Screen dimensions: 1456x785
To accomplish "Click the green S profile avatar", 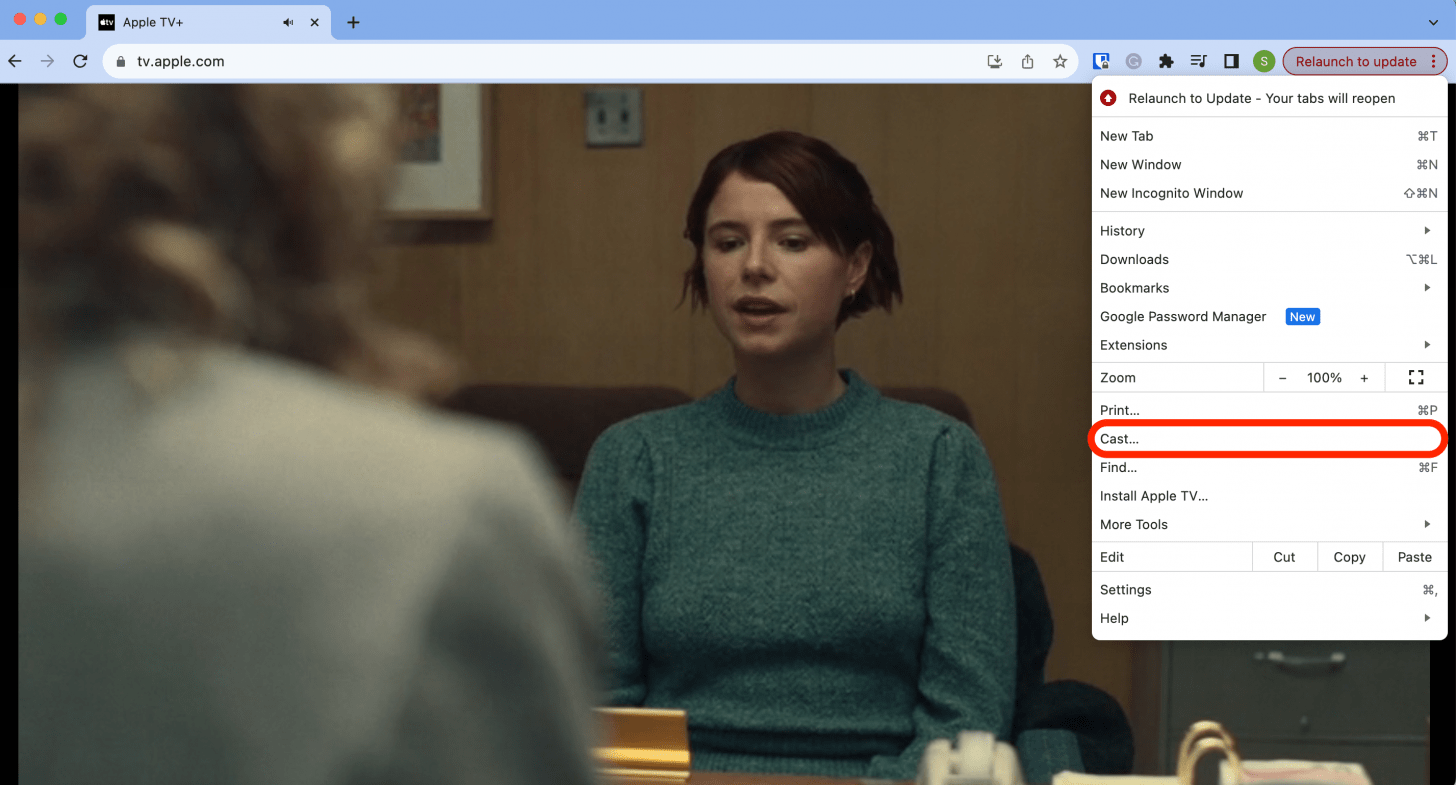I will click(x=1264, y=61).
